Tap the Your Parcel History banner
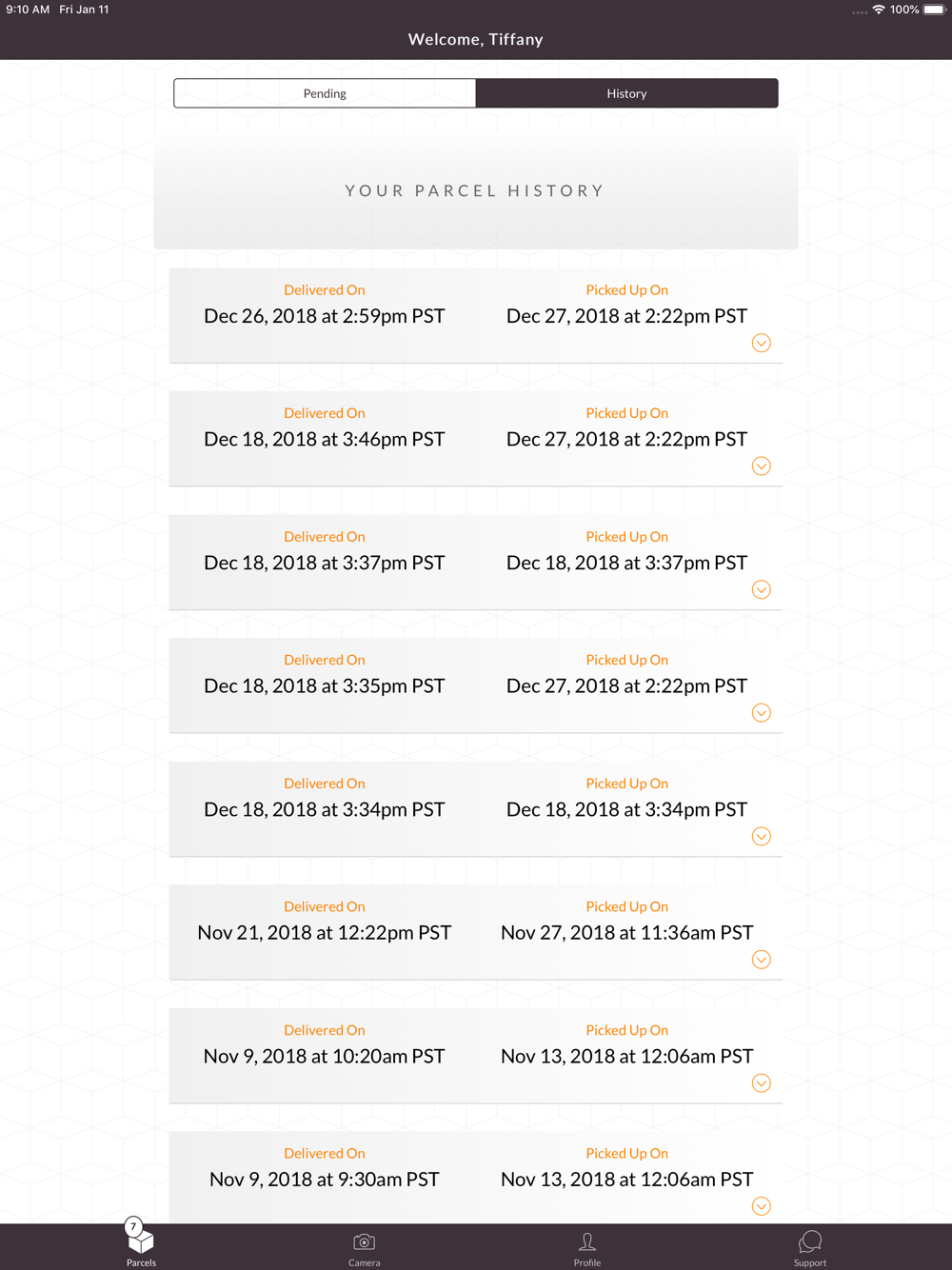 pyautogui.click(x=476, y=191)
